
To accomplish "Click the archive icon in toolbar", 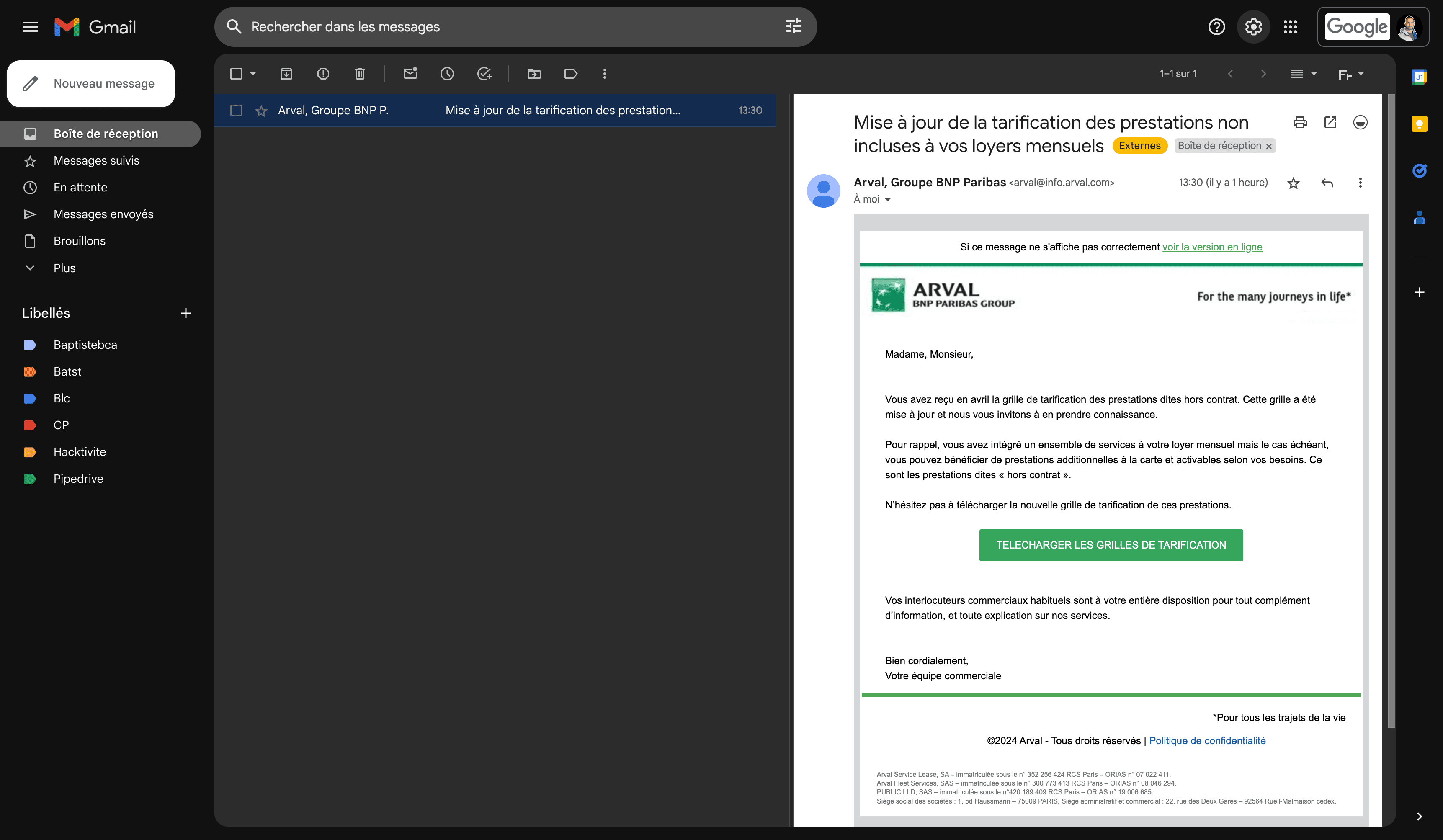I will [286, 73].
